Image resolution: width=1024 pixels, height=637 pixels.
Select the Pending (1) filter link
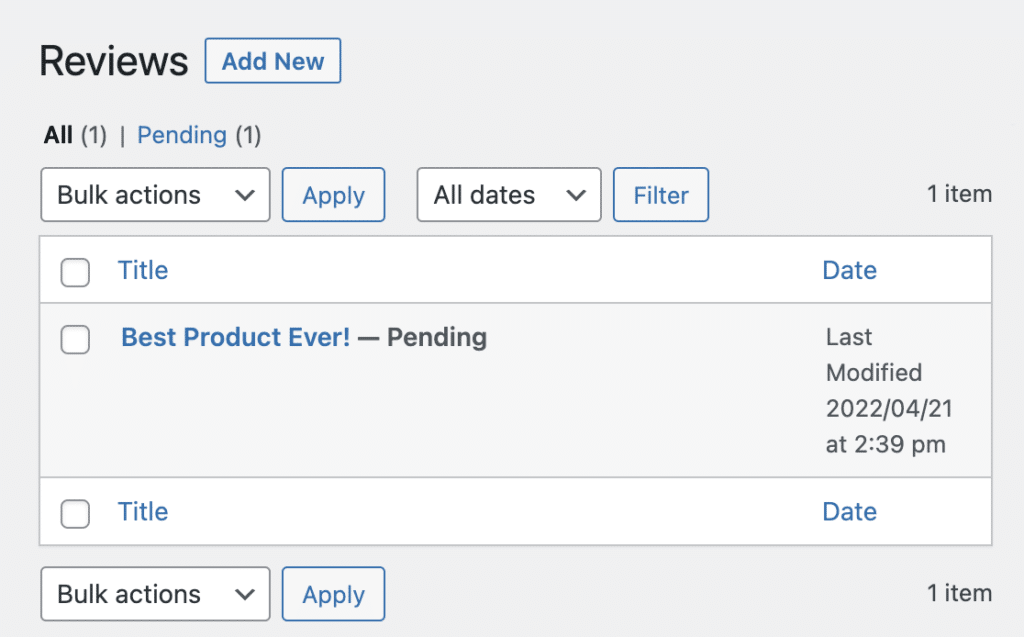(182, 134)
